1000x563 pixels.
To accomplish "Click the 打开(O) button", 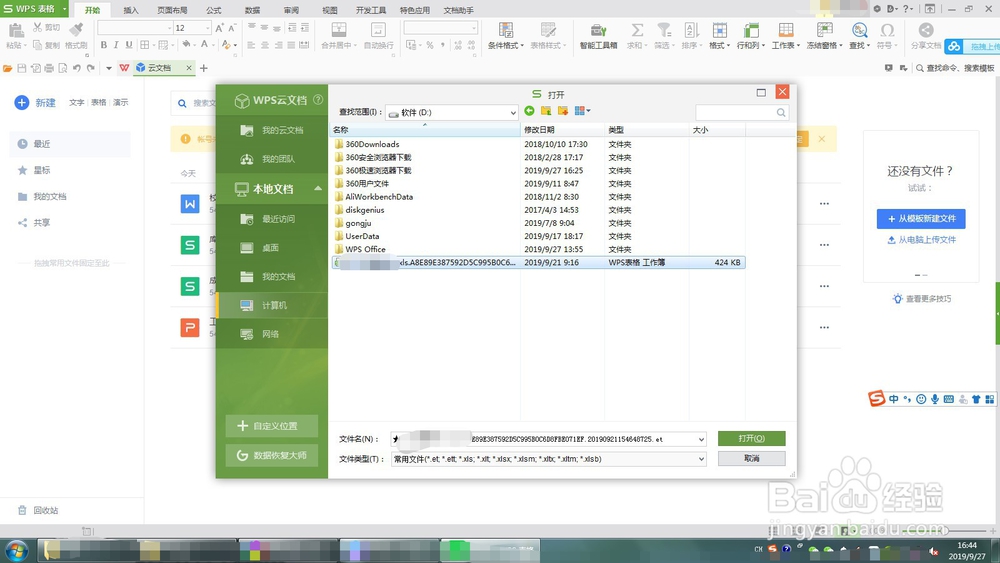I will click(751, 439).
